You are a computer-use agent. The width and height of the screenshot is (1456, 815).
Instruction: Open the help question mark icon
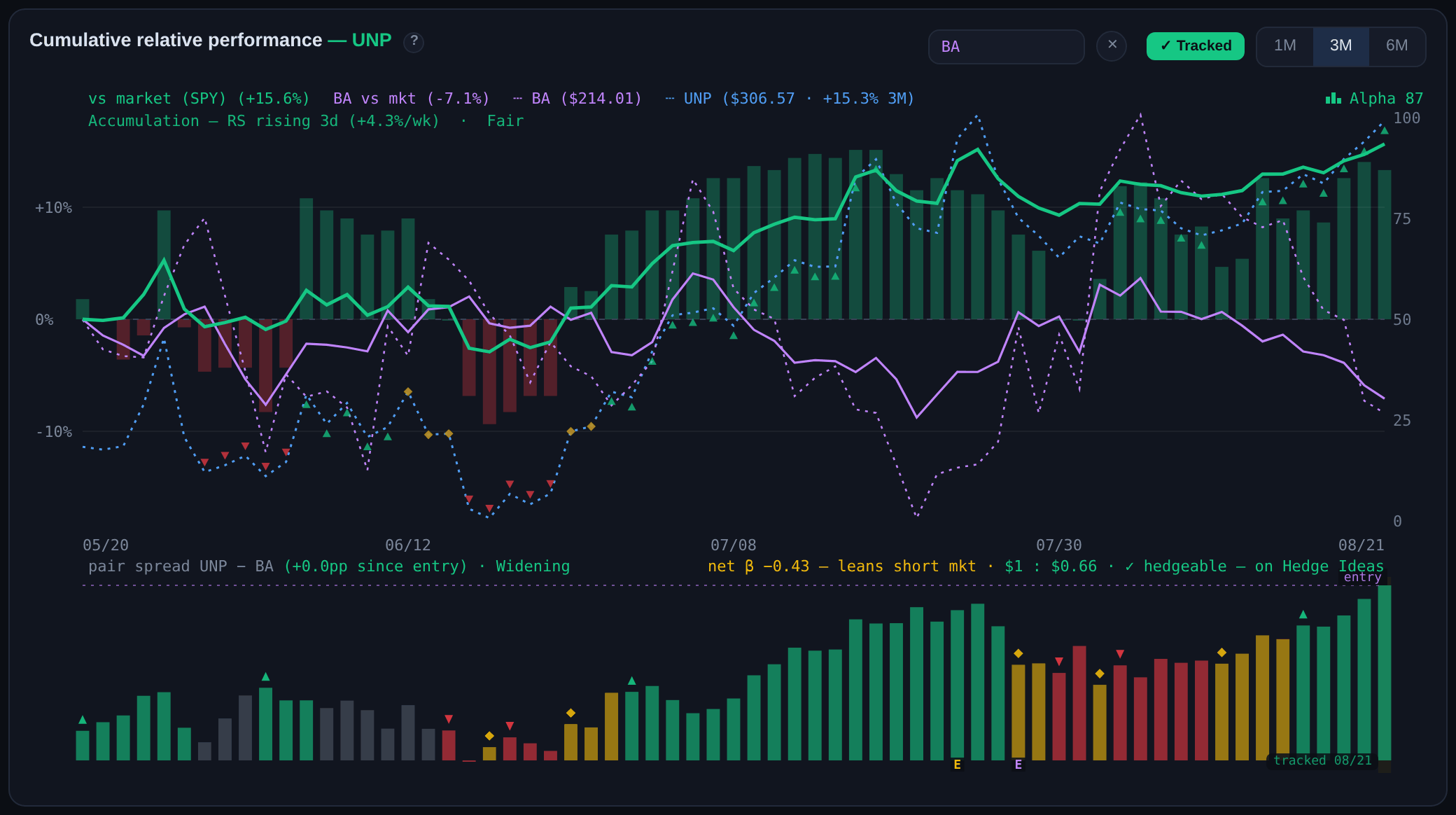click(x=414, y=41)
